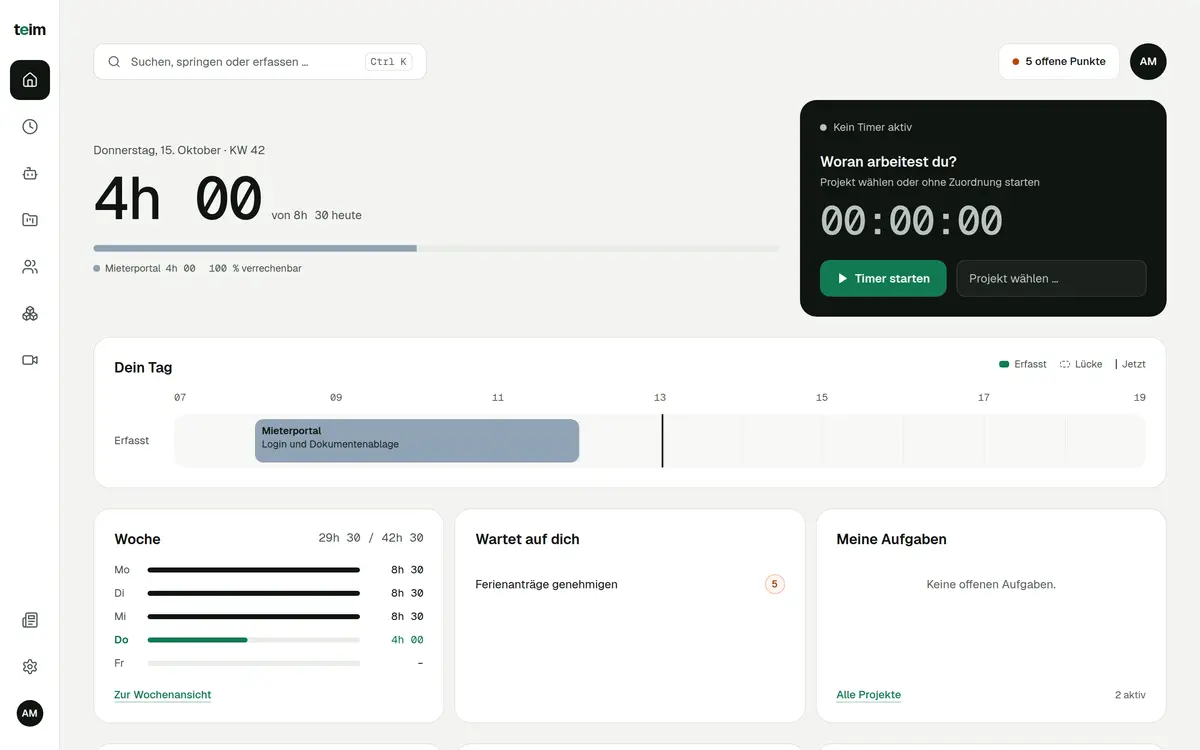Image resolution: width=1200 pixels, height=750 pixels.
Task: Click the Lücke legend entry
Action: coord(1081,365)
